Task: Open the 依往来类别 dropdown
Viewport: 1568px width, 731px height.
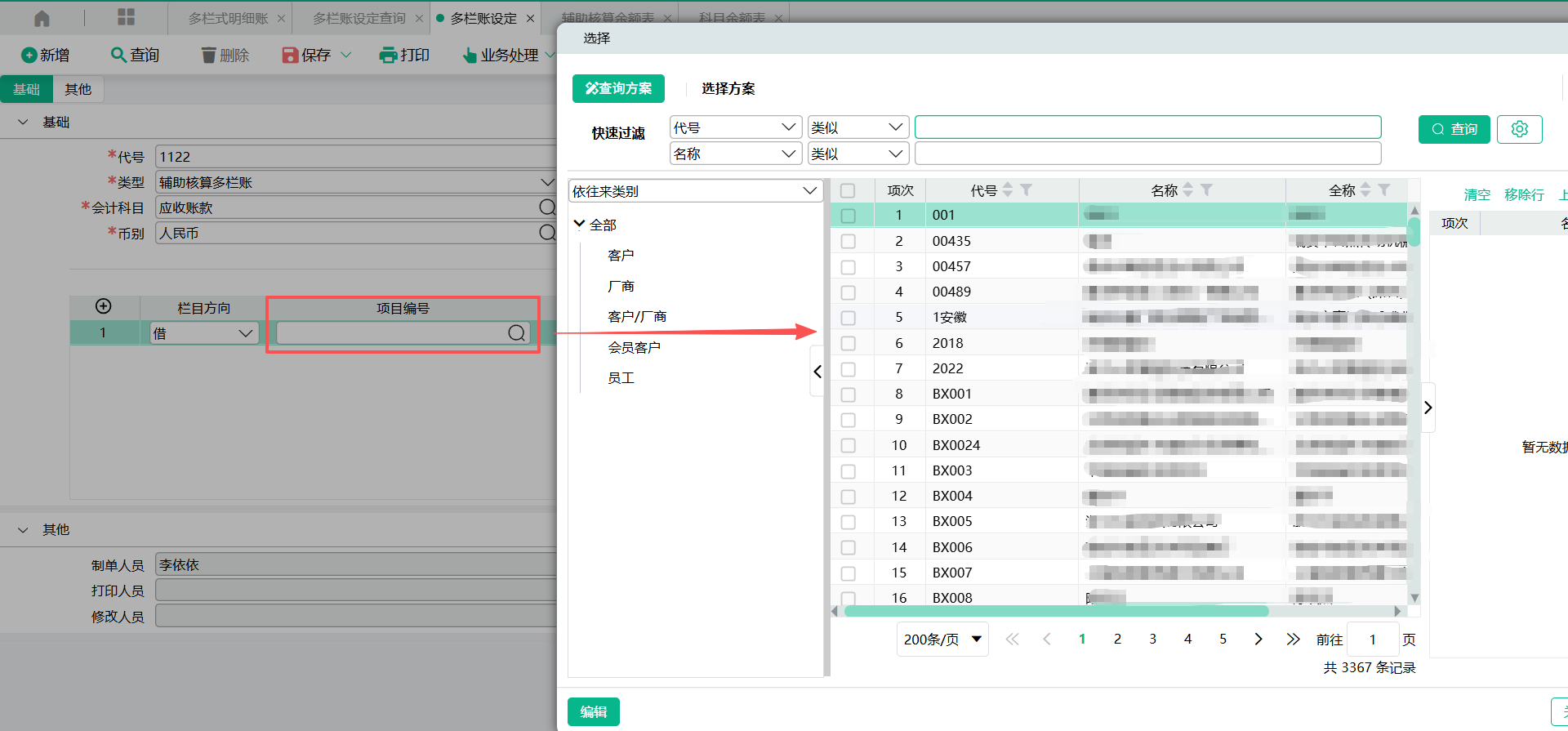Action: (695, 191)
